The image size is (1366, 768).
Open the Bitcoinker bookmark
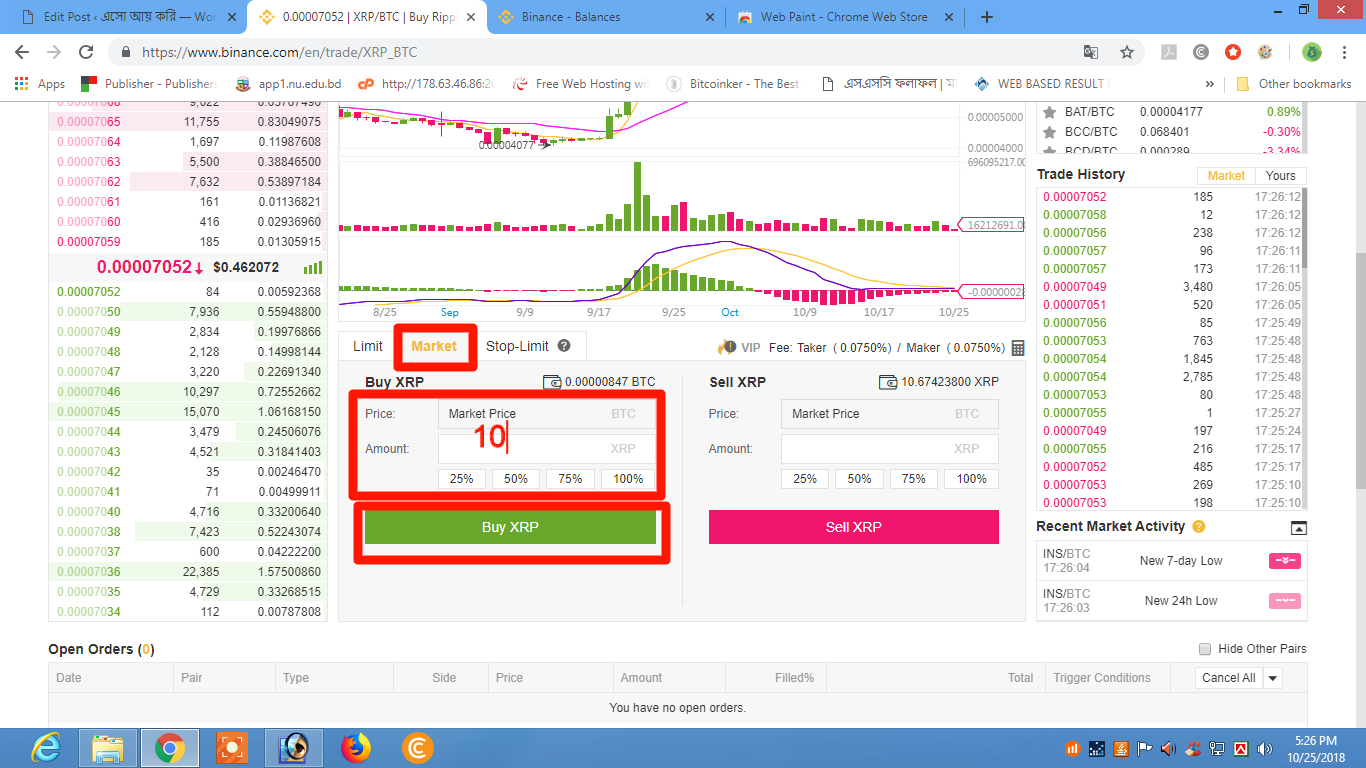click(733, 84)
